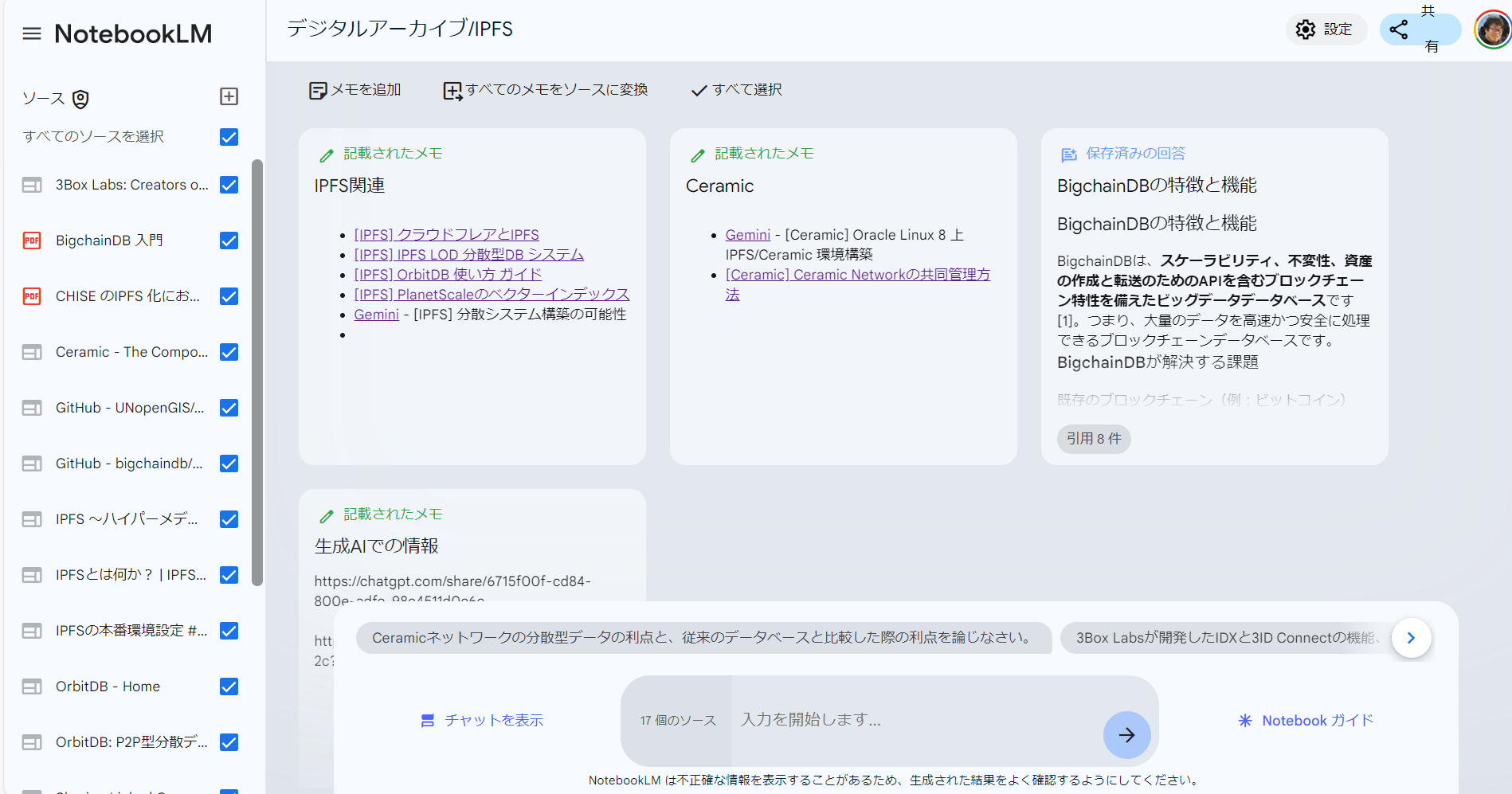This screenshot has height=794, width=1512.
Task: Click the saved answer icon on BigchainDB card
Action: point(1067,154)
